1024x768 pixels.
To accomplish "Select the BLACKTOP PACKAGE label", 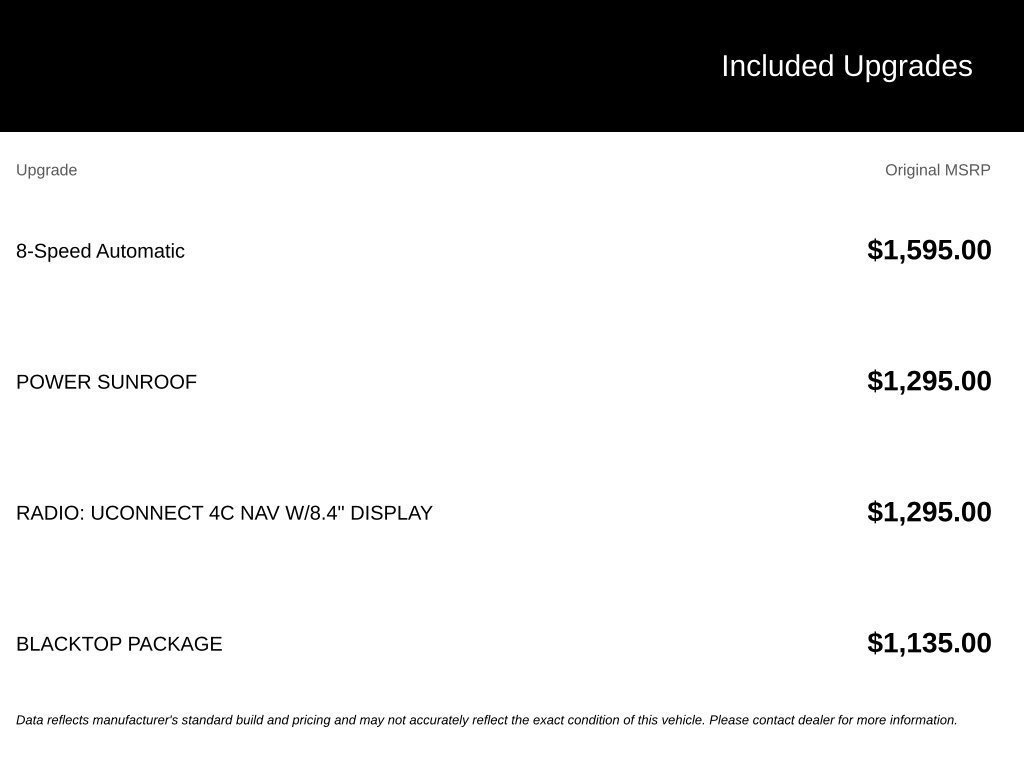I will tap(119, 644).
